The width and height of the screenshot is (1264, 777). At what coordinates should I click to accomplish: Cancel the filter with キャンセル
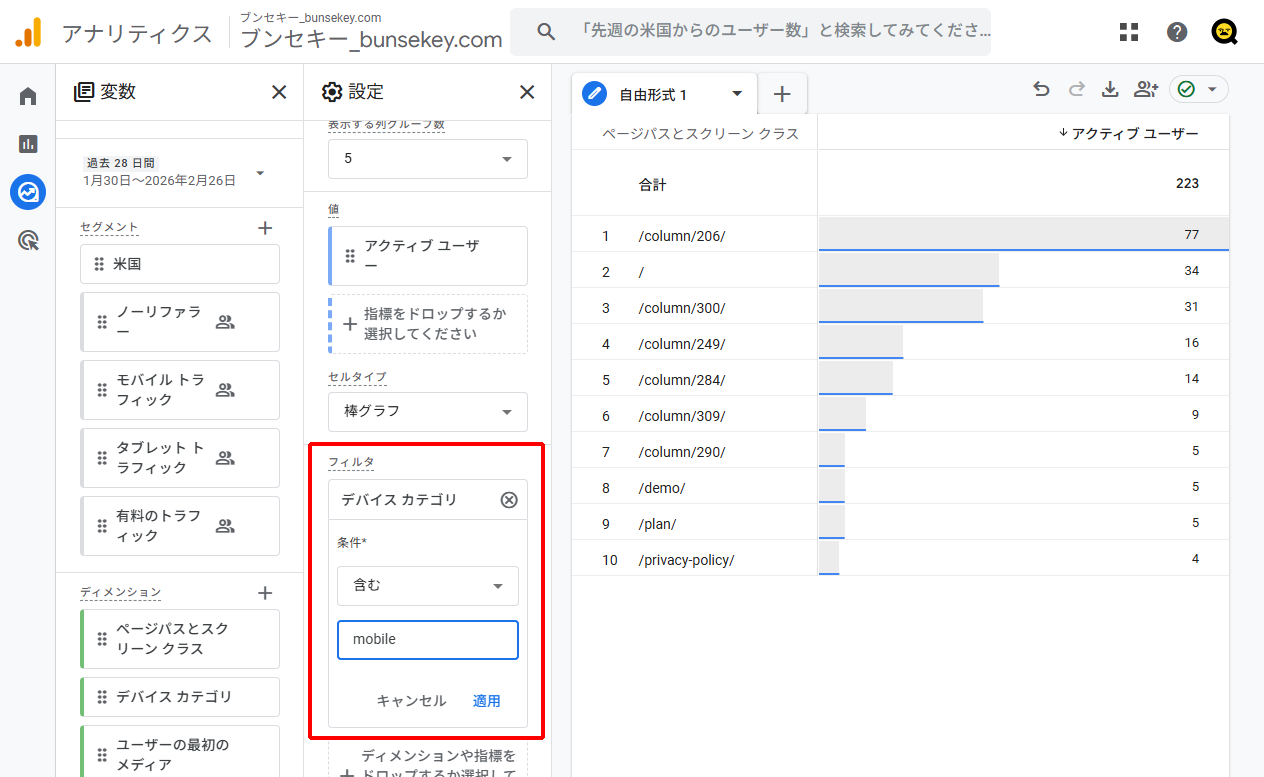411,700
